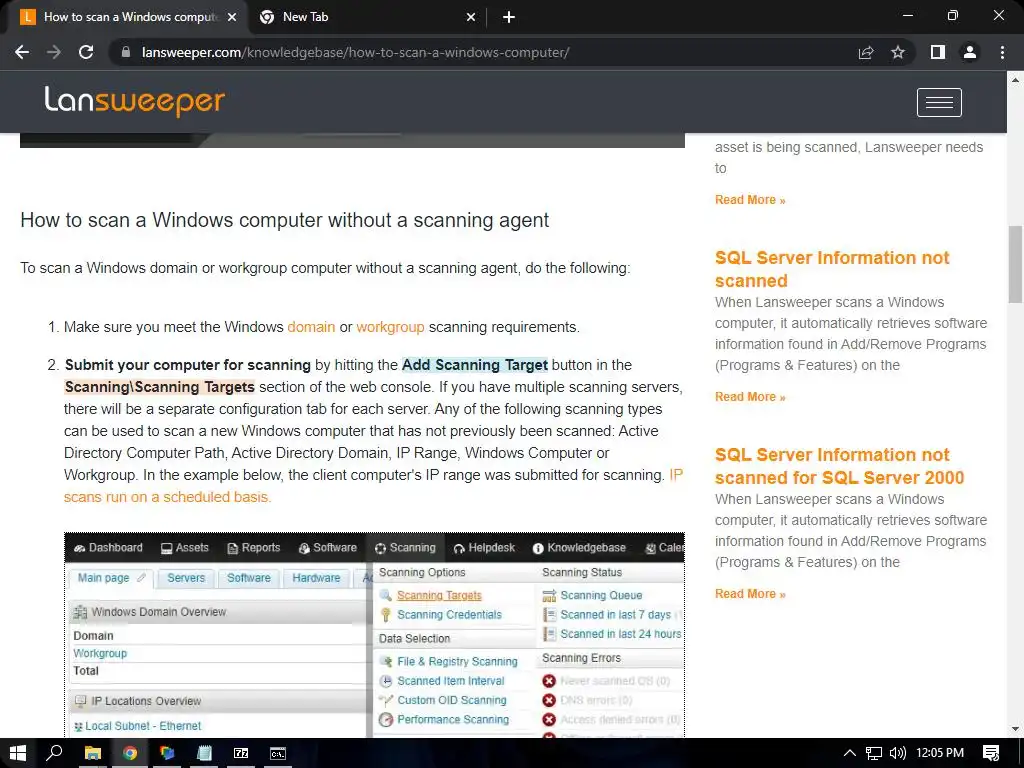Image resolution: width=1024 pixels, height=768 pixels.
Task: Click the address bar URL
Action: tap(355, 52)
